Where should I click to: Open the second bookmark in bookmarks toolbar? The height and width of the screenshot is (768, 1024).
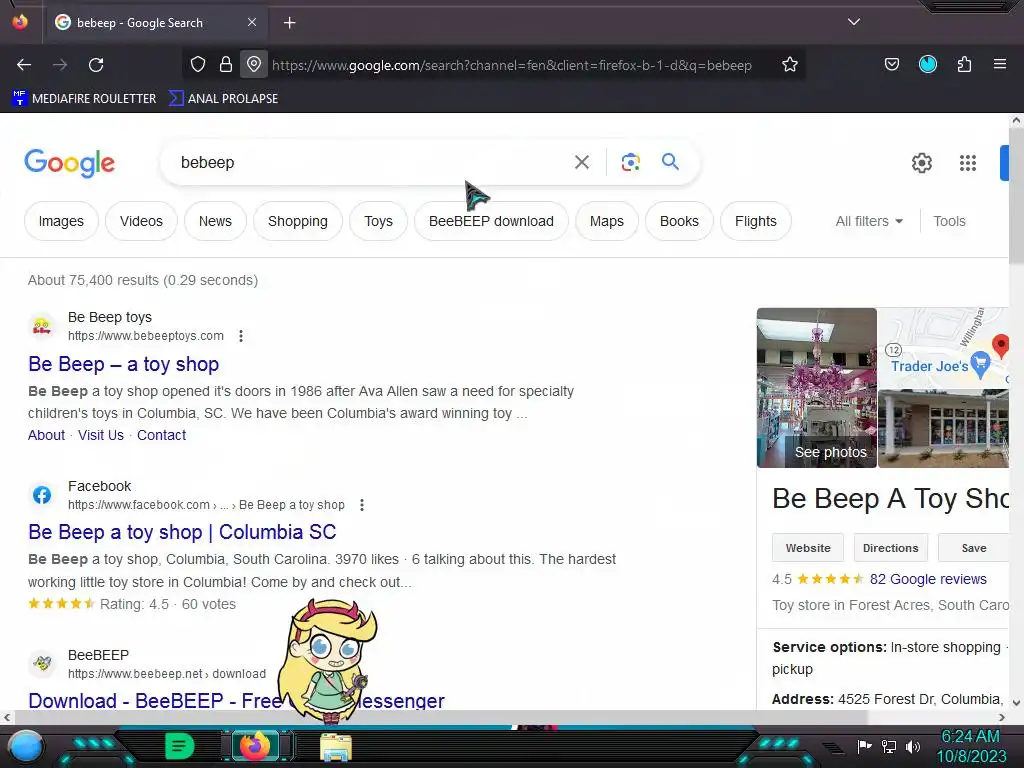[x=223, y=99]
